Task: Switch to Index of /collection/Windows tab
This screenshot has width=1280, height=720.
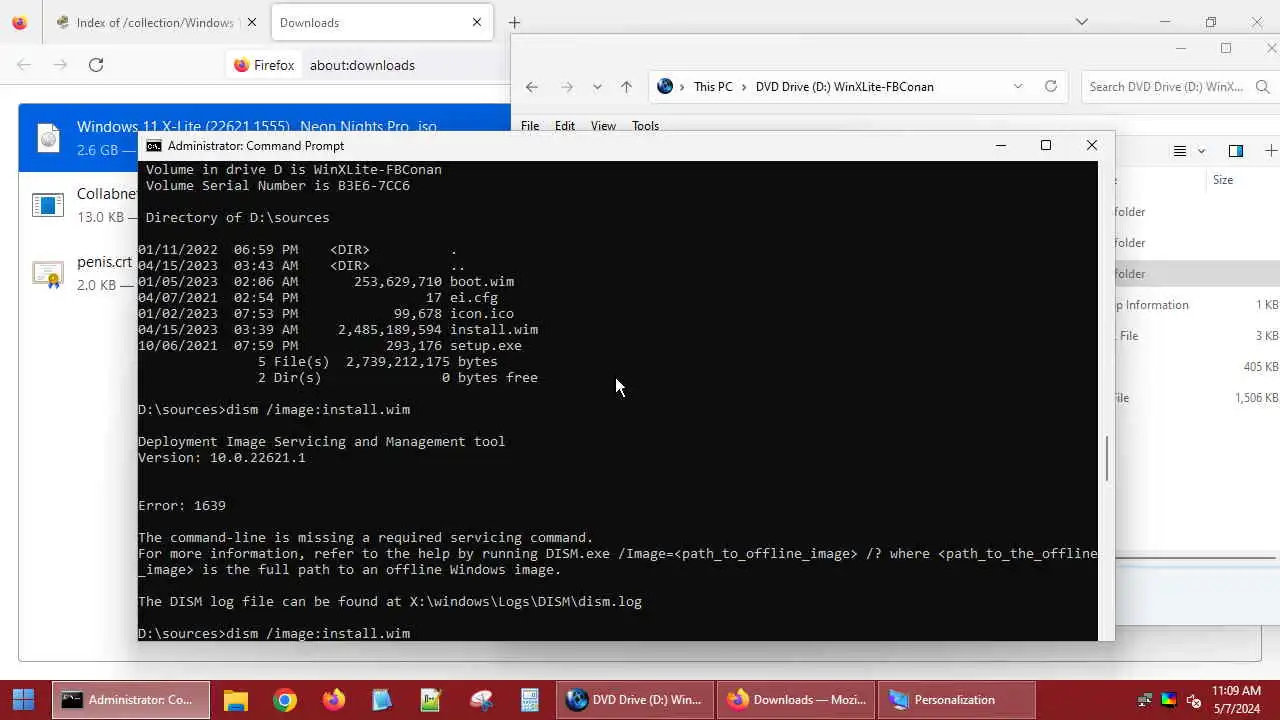Action: point(155,22)
